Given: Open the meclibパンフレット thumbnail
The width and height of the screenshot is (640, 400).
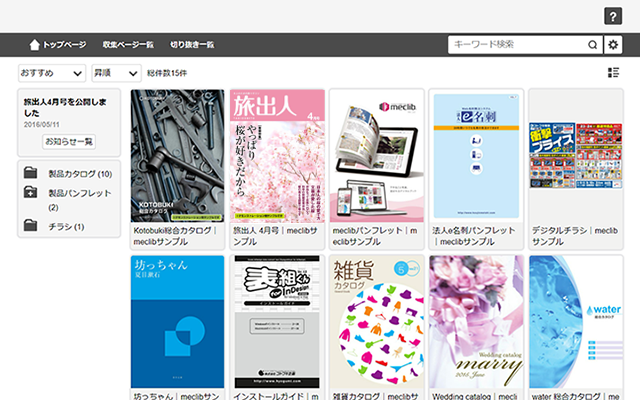Looking at the screenshot, I should [376, 155].
